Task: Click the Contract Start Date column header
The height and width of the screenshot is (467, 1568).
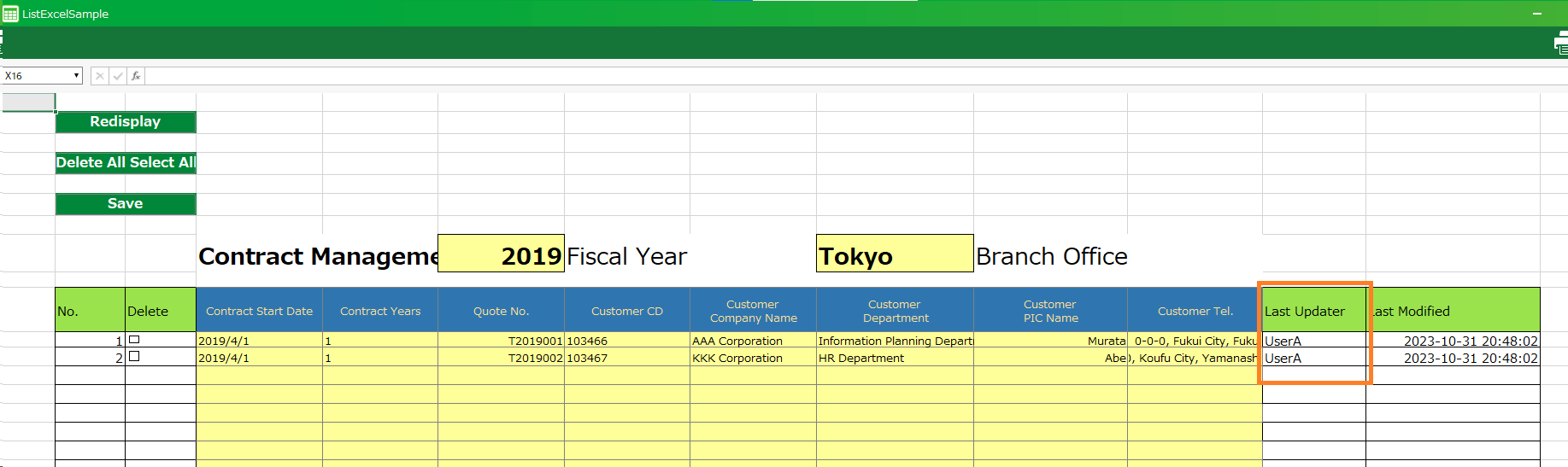Action: (x=259, y=311)
